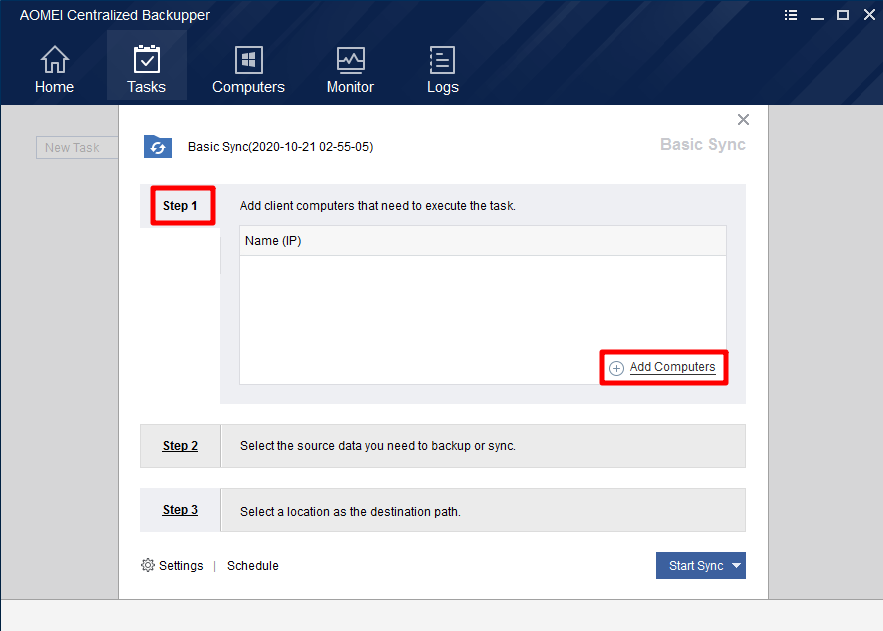
Task: Close the Basic Sync dialog
Action: click(743, 119)
